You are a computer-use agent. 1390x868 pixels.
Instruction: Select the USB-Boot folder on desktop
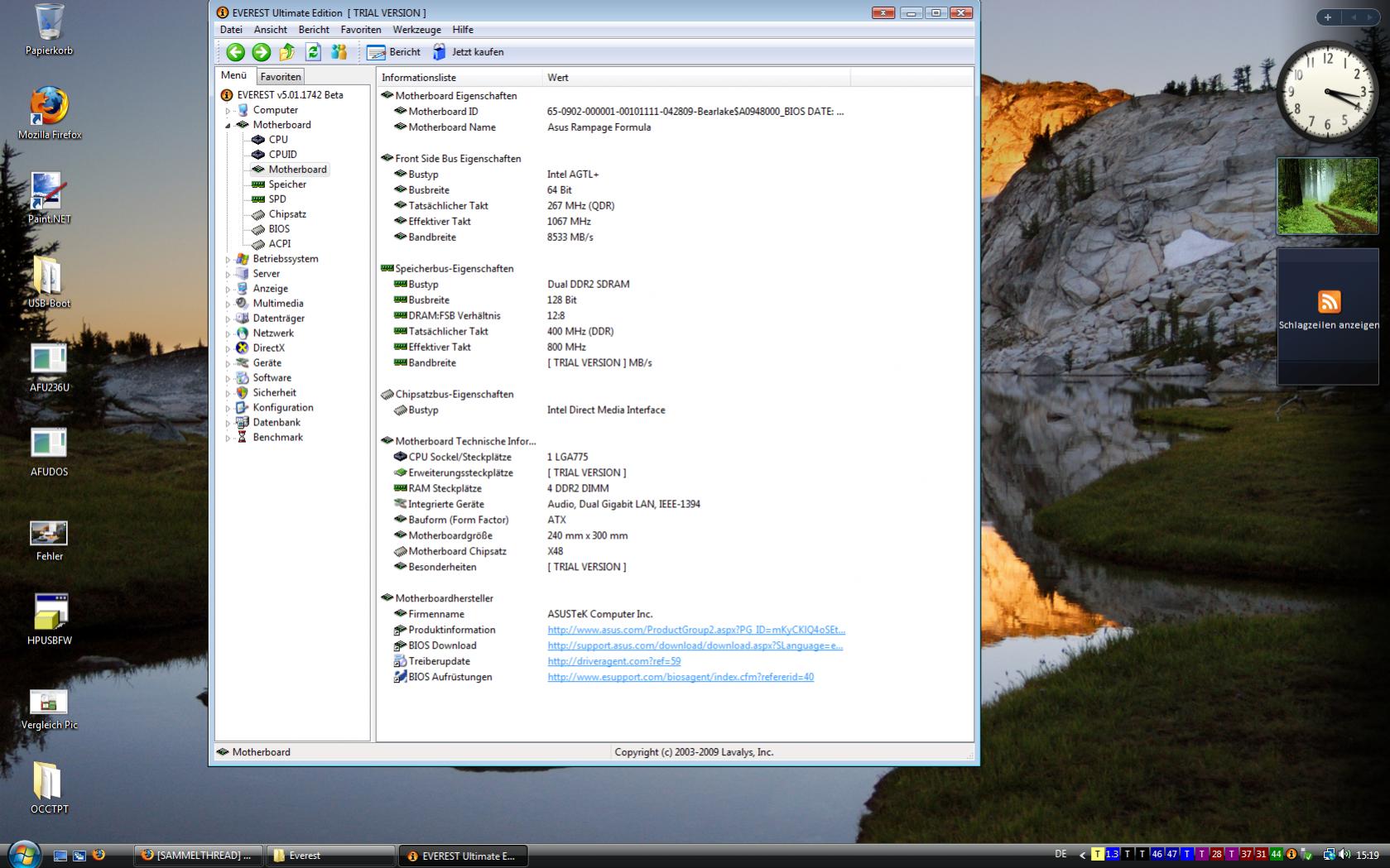pos(49,282)
